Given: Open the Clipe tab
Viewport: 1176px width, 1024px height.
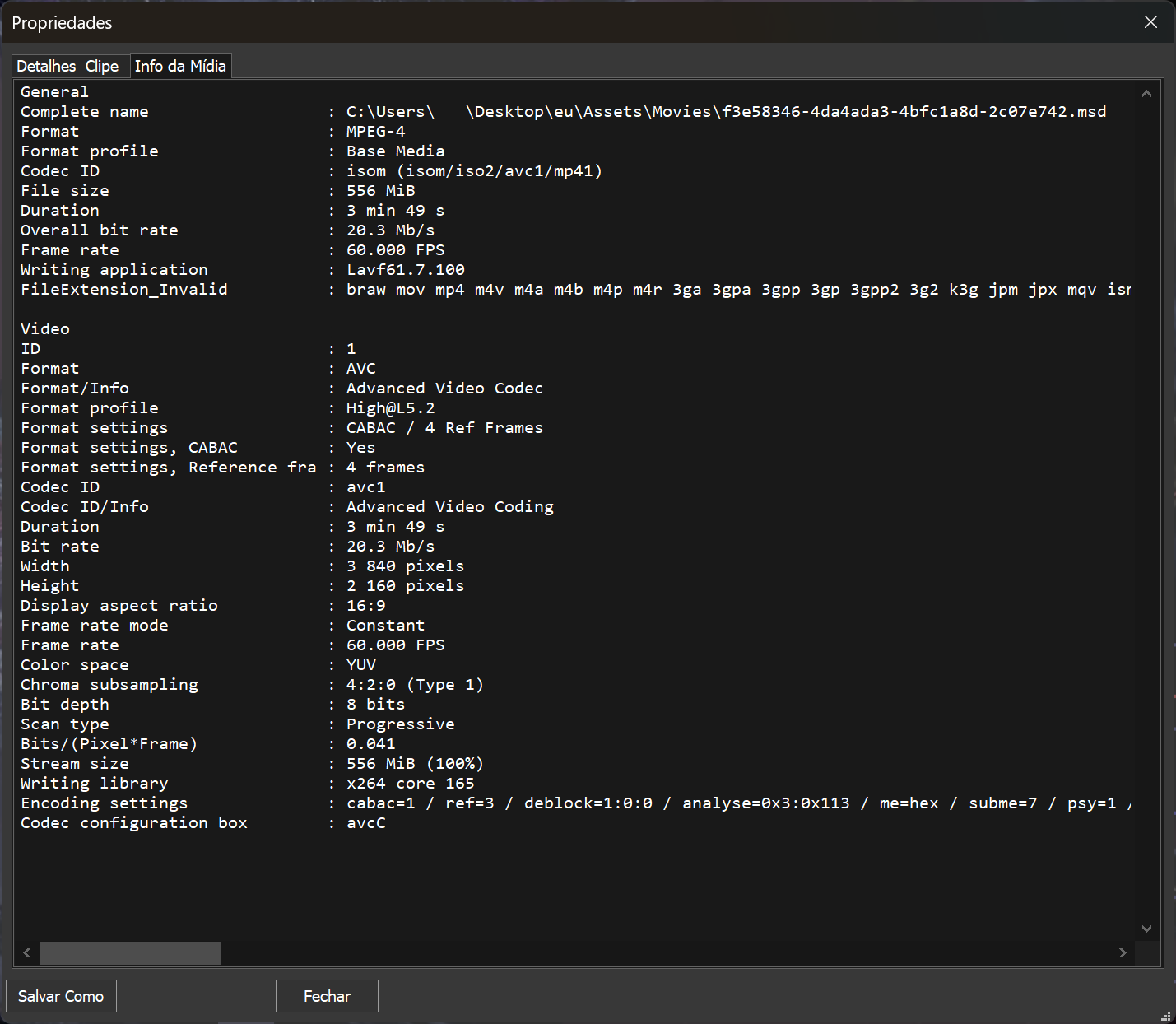Looking at the screenshot, I should 102,66.
